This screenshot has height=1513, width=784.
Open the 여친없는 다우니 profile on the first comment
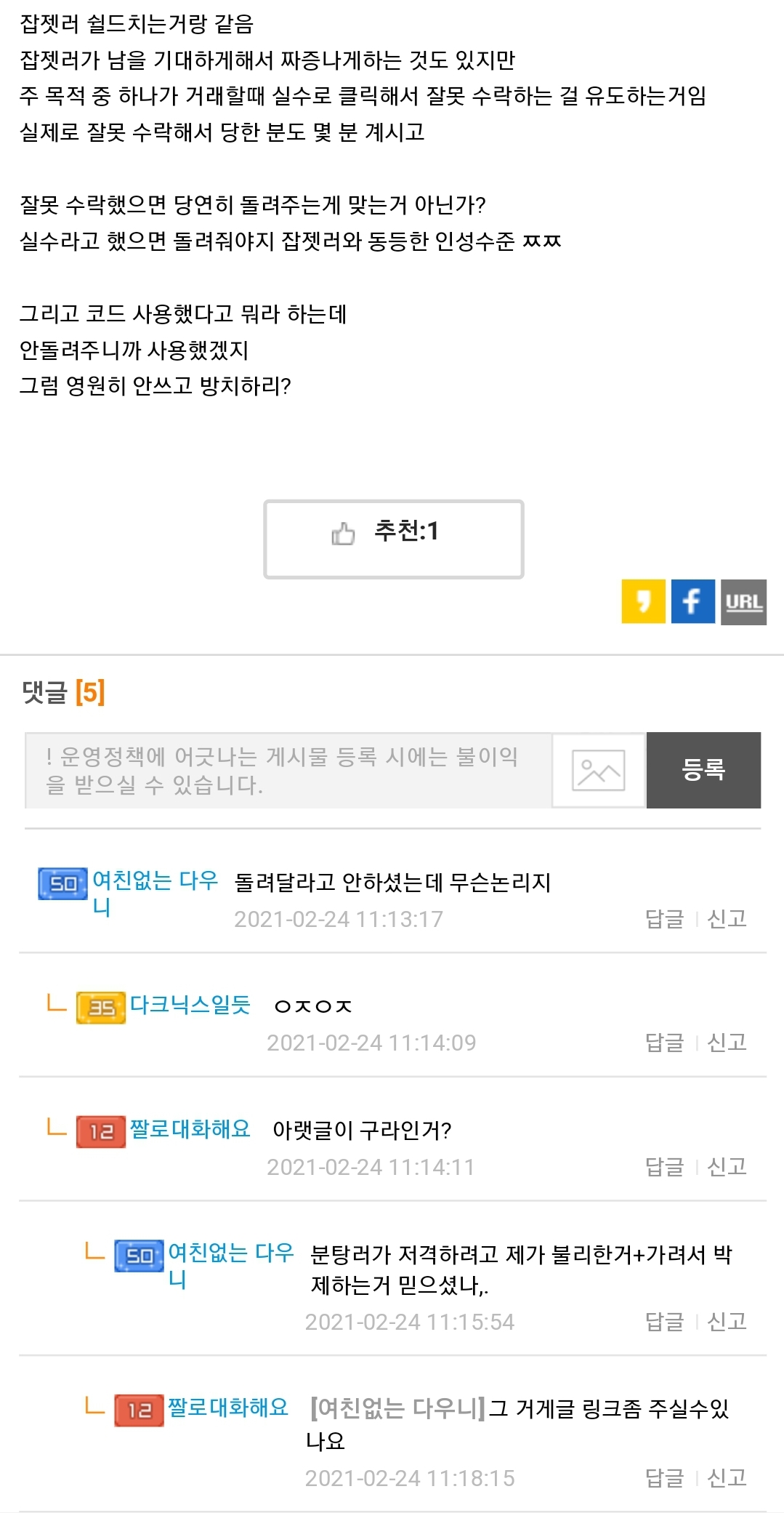pyautogui.click(x=155, y=881)
